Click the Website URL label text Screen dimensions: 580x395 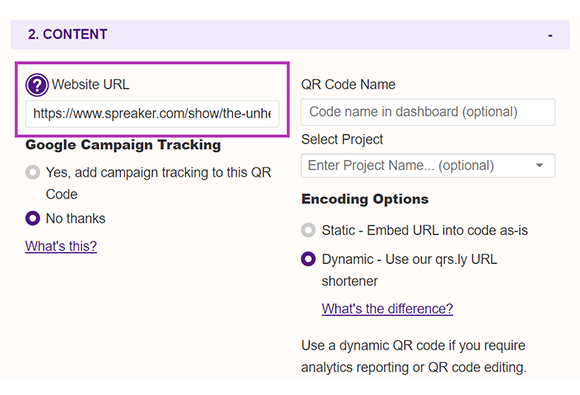coord(91,84)
